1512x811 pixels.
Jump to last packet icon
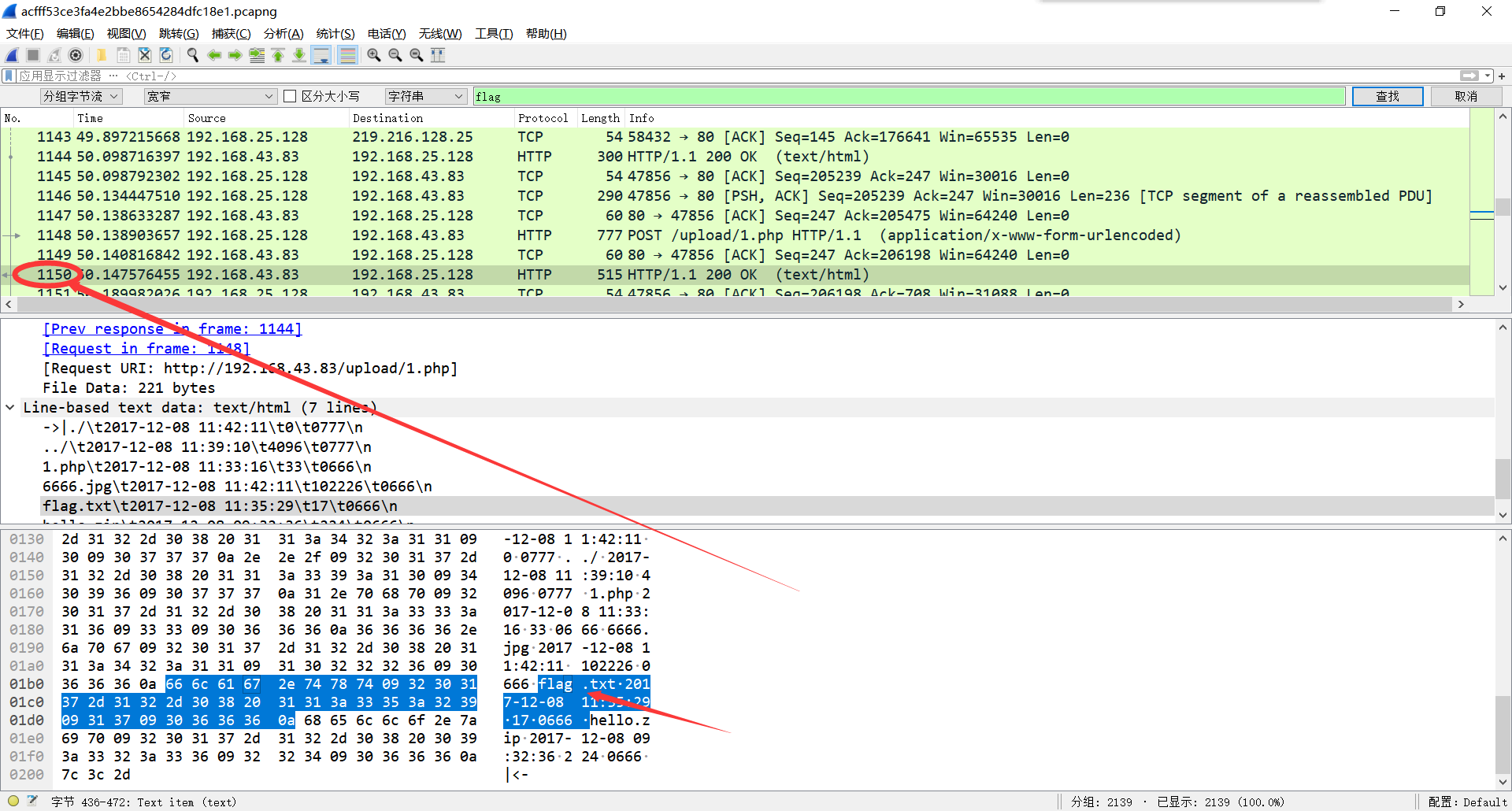coord(299,55)
